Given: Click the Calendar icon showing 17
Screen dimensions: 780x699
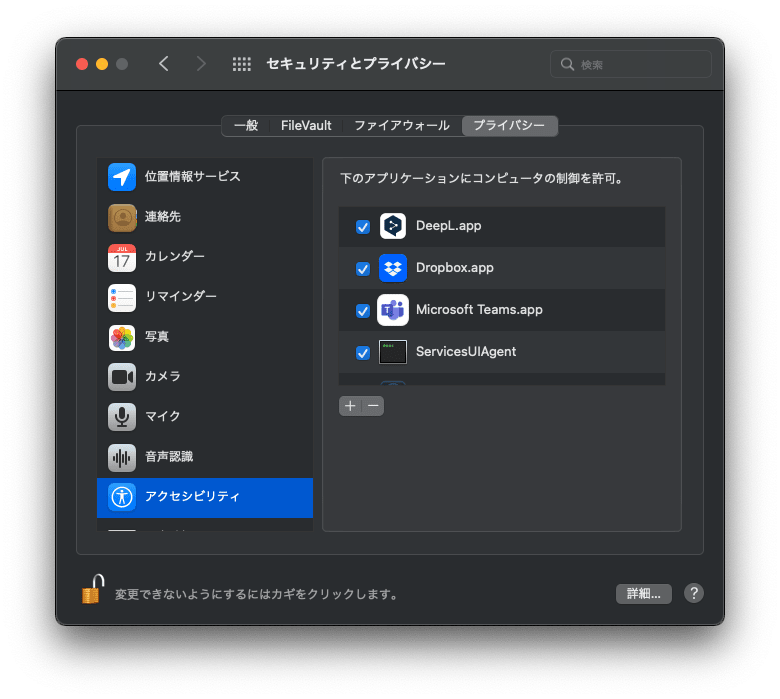Looking at the screenshot, I should (122, 258).
